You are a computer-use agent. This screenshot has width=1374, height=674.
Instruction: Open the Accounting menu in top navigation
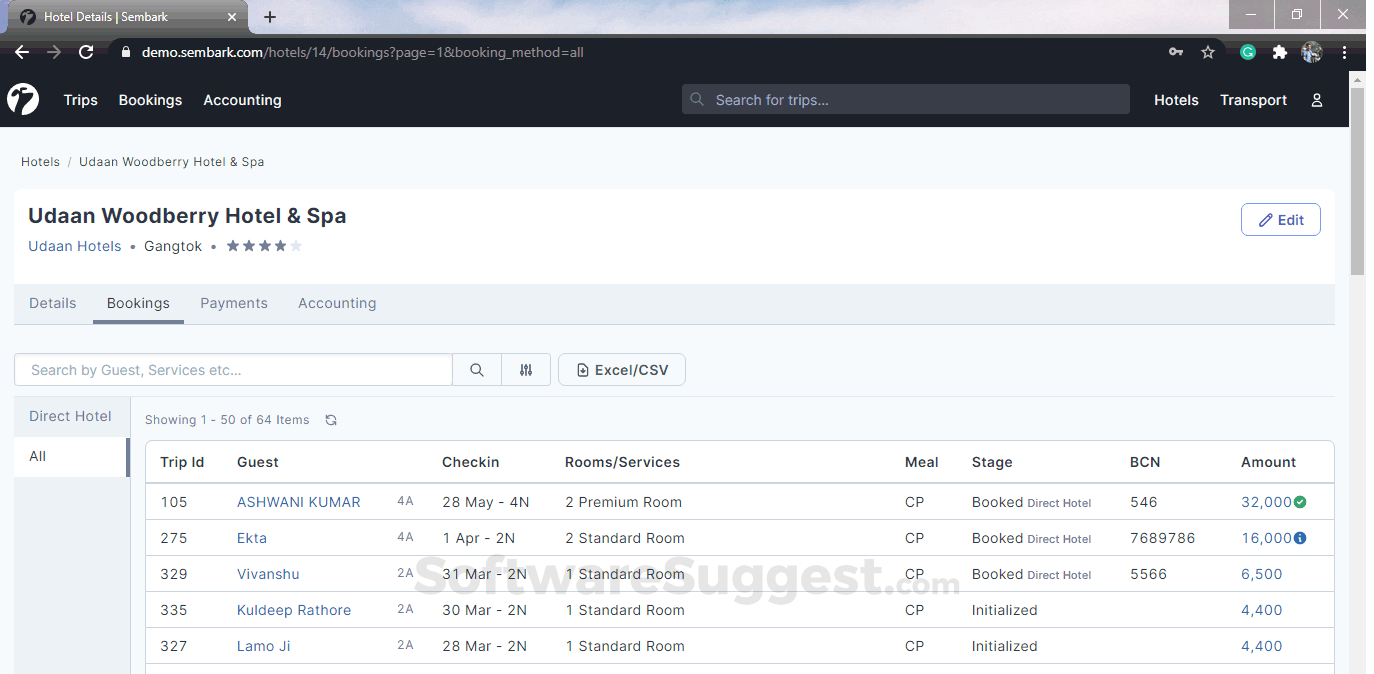pos(242,99)
